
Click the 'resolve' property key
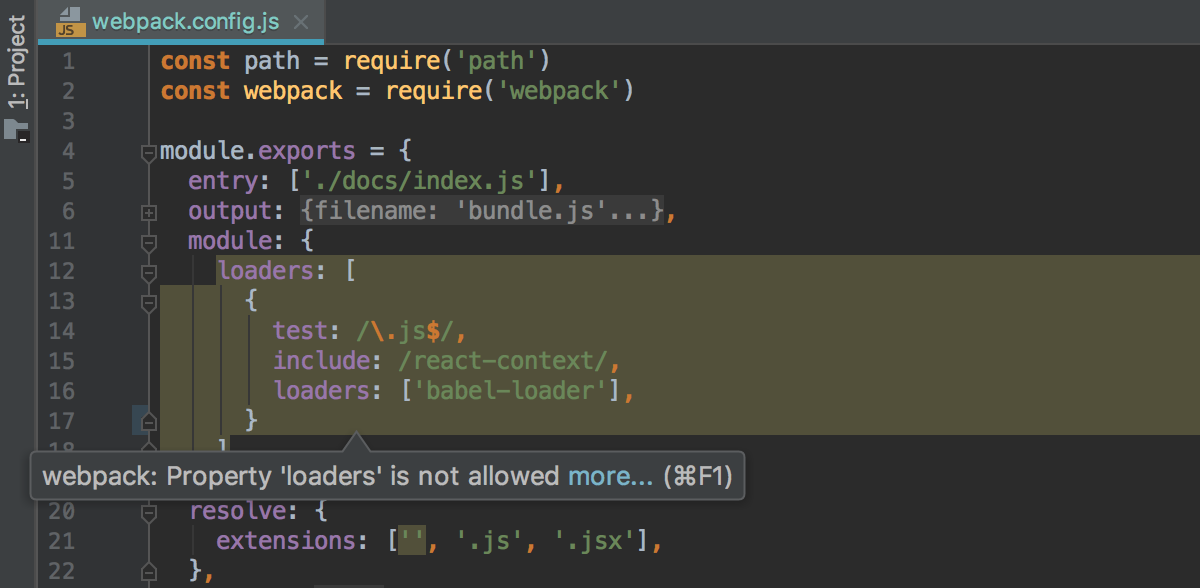(237, 511)
